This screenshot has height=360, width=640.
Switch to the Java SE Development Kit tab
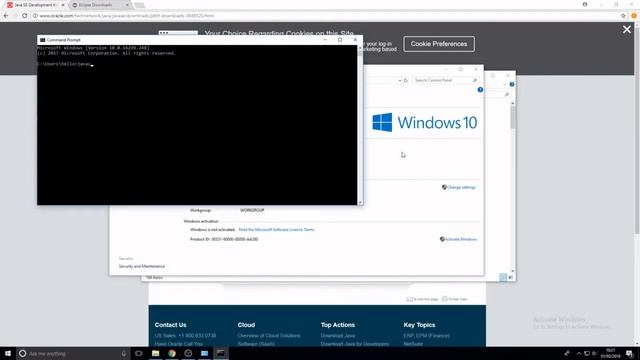click(35, 5)
